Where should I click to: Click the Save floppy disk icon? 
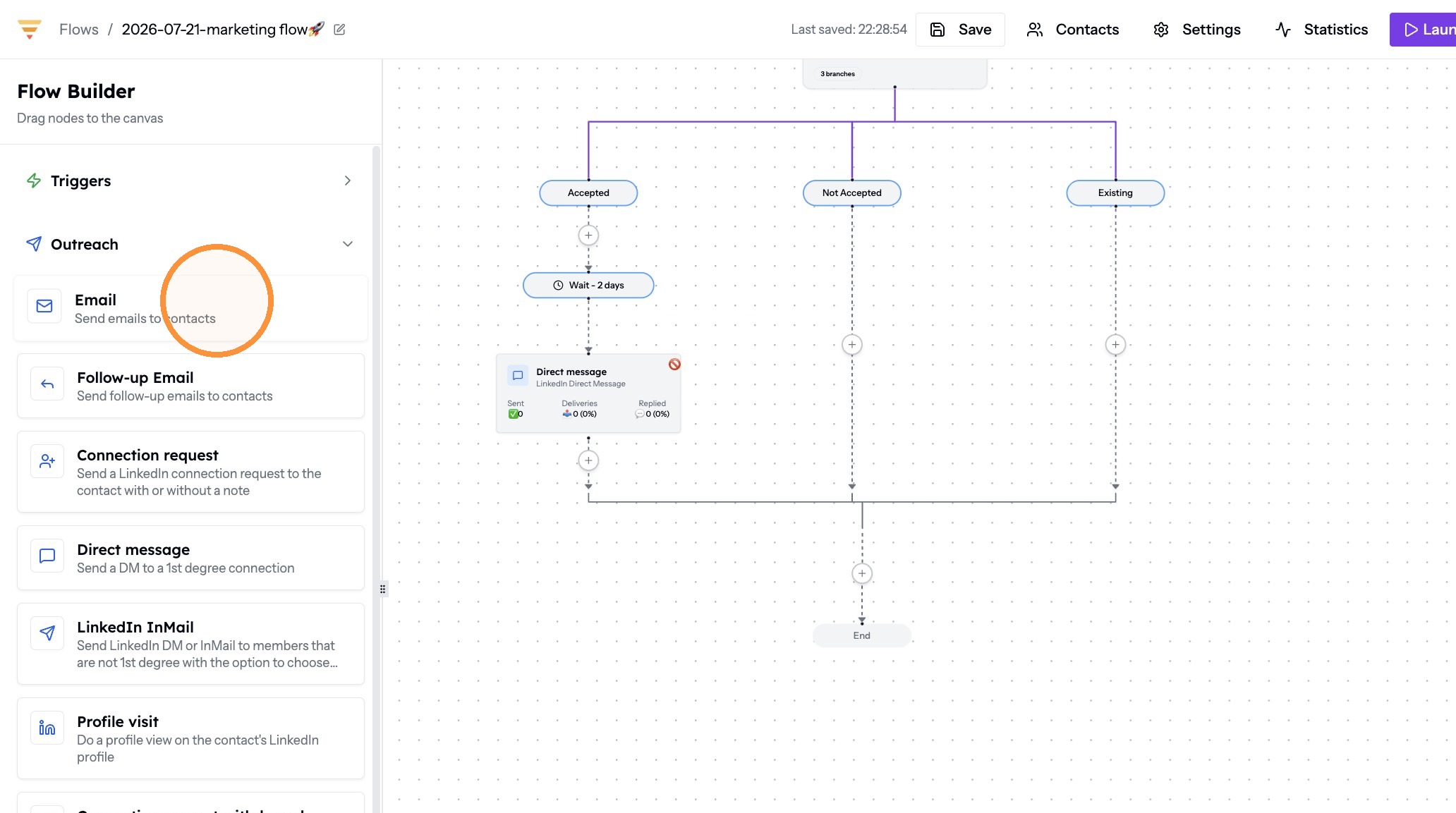[x=938, y=30]
